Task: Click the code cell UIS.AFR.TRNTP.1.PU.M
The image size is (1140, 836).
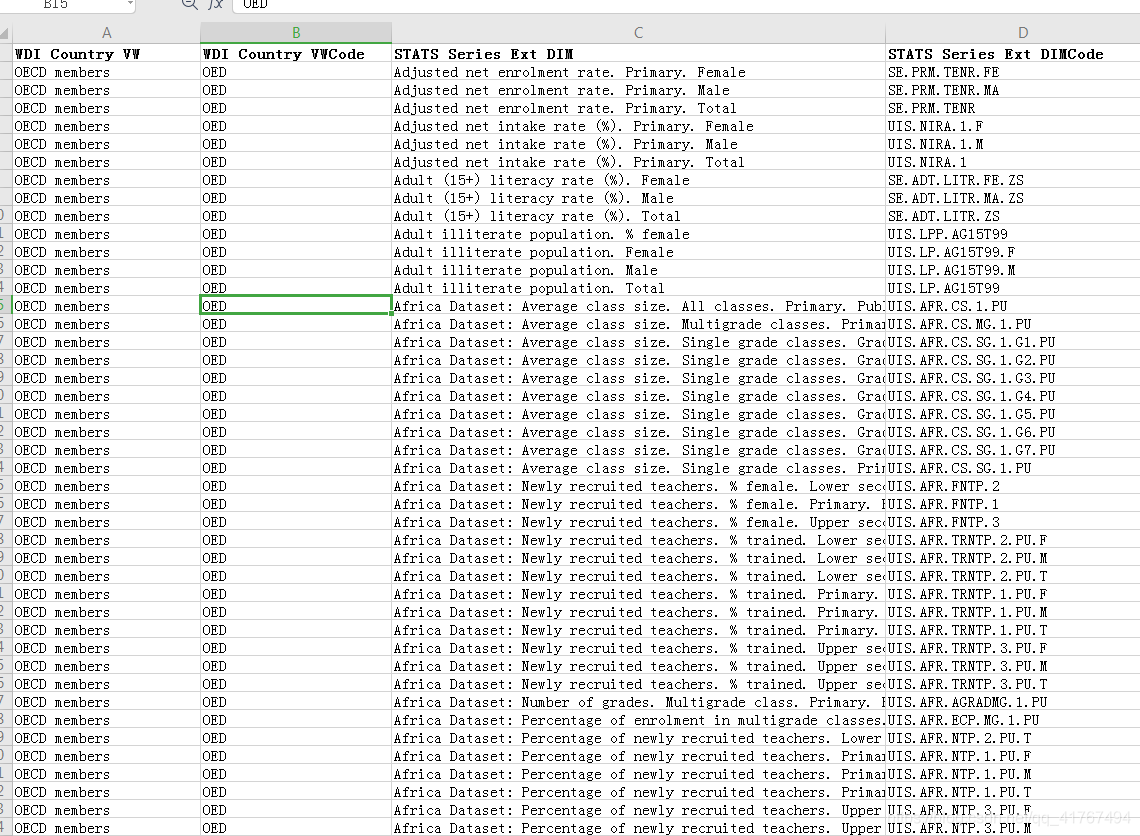Action: coord(1013,612)
